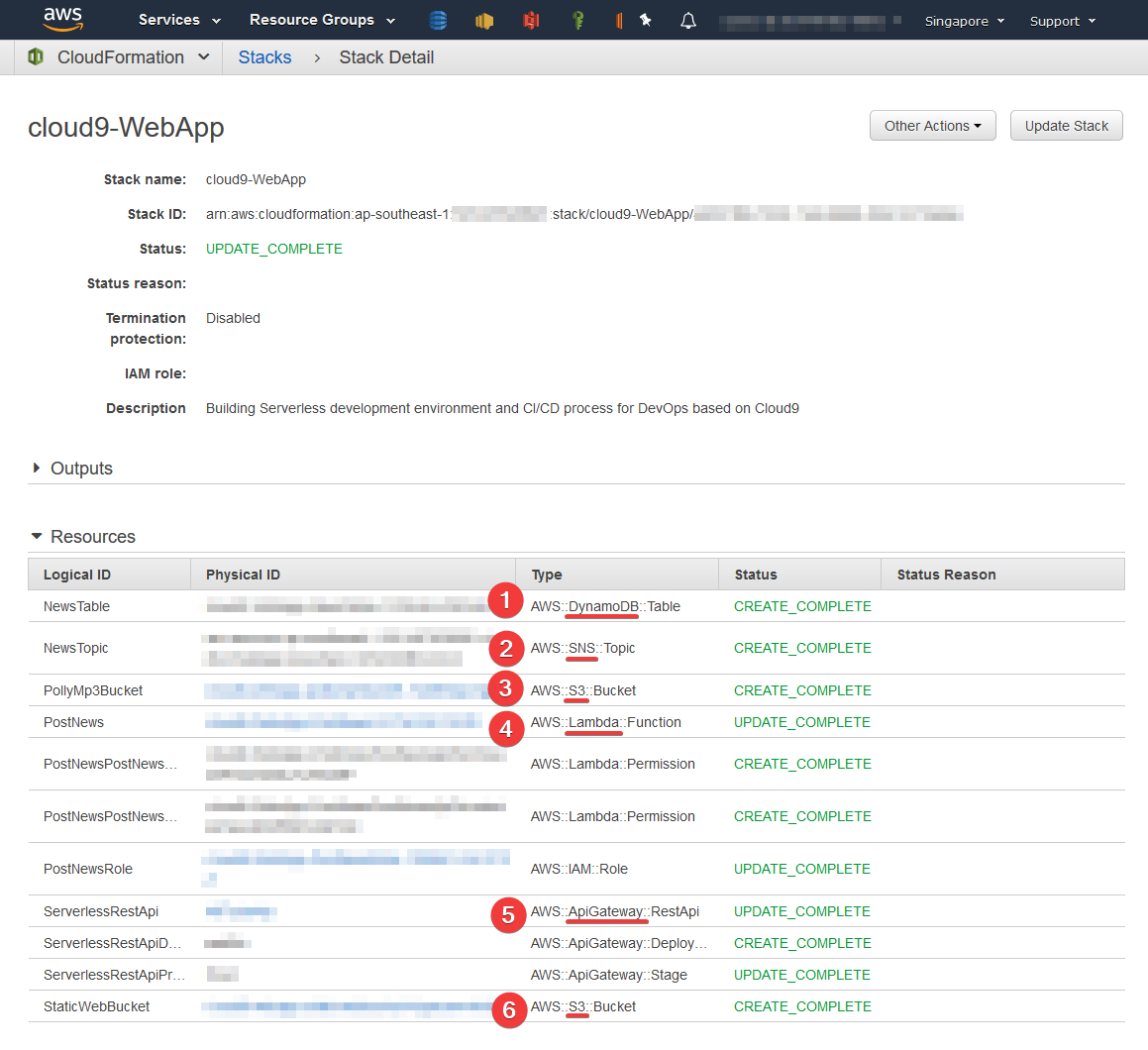Open the Singapore region selector

click(x=964, y=21)
